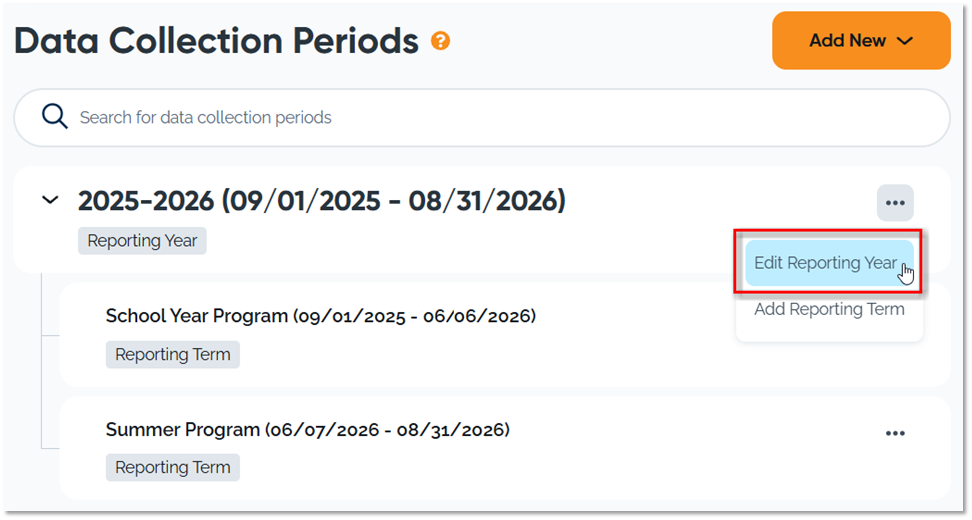The width and height of the screenshot is (972, 520).
Task: Click Summer Program date range 06/07/2026 - 08/31/2026
Action: pyautogui.click(x=387, y=430)
